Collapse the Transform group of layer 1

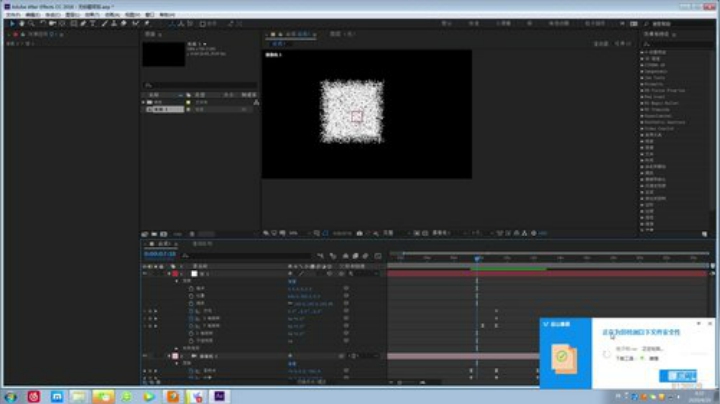[x=177, y=281]
